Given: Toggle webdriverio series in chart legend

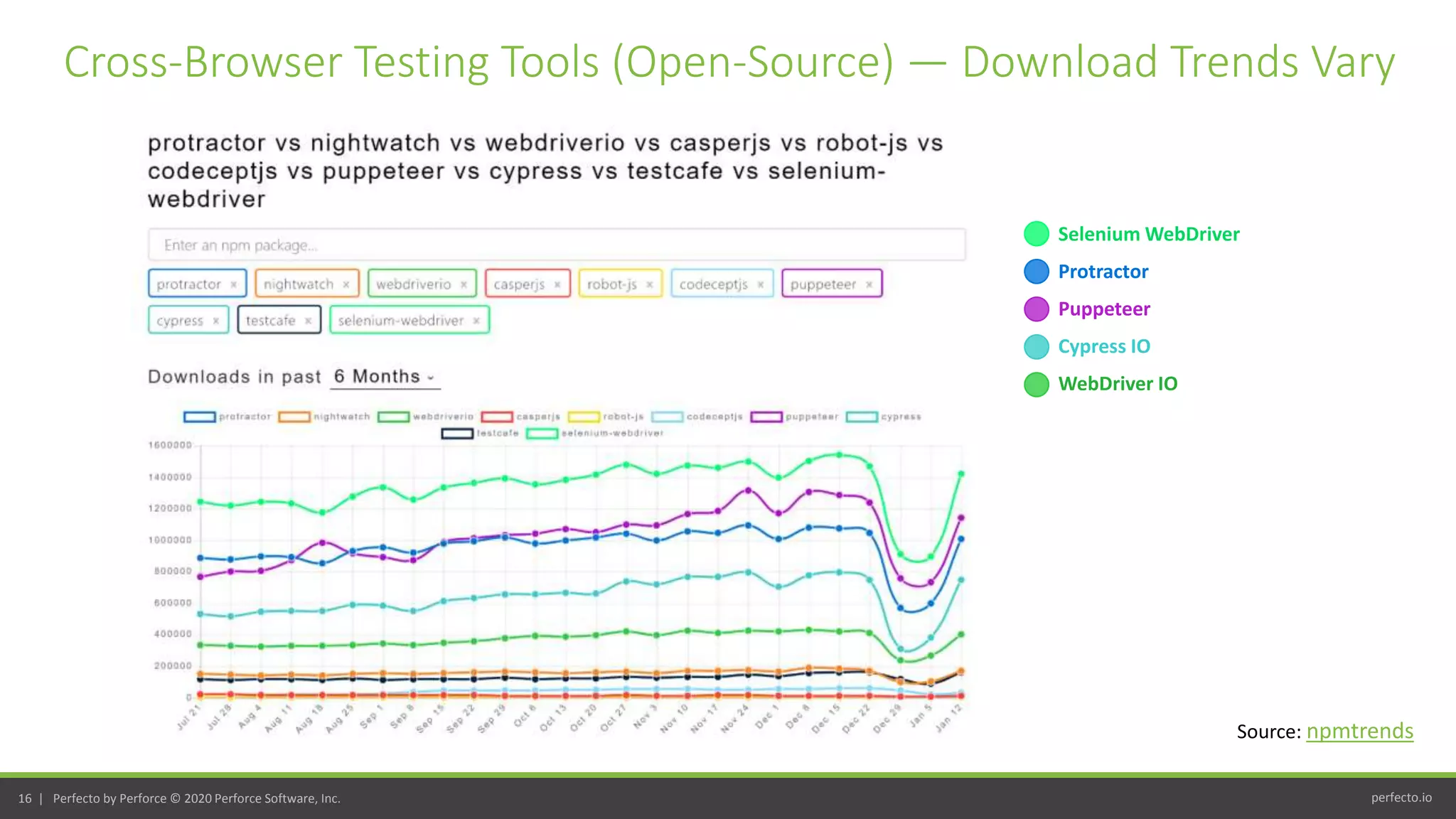Looking at the screenshot, I should [x=426, y=417].
